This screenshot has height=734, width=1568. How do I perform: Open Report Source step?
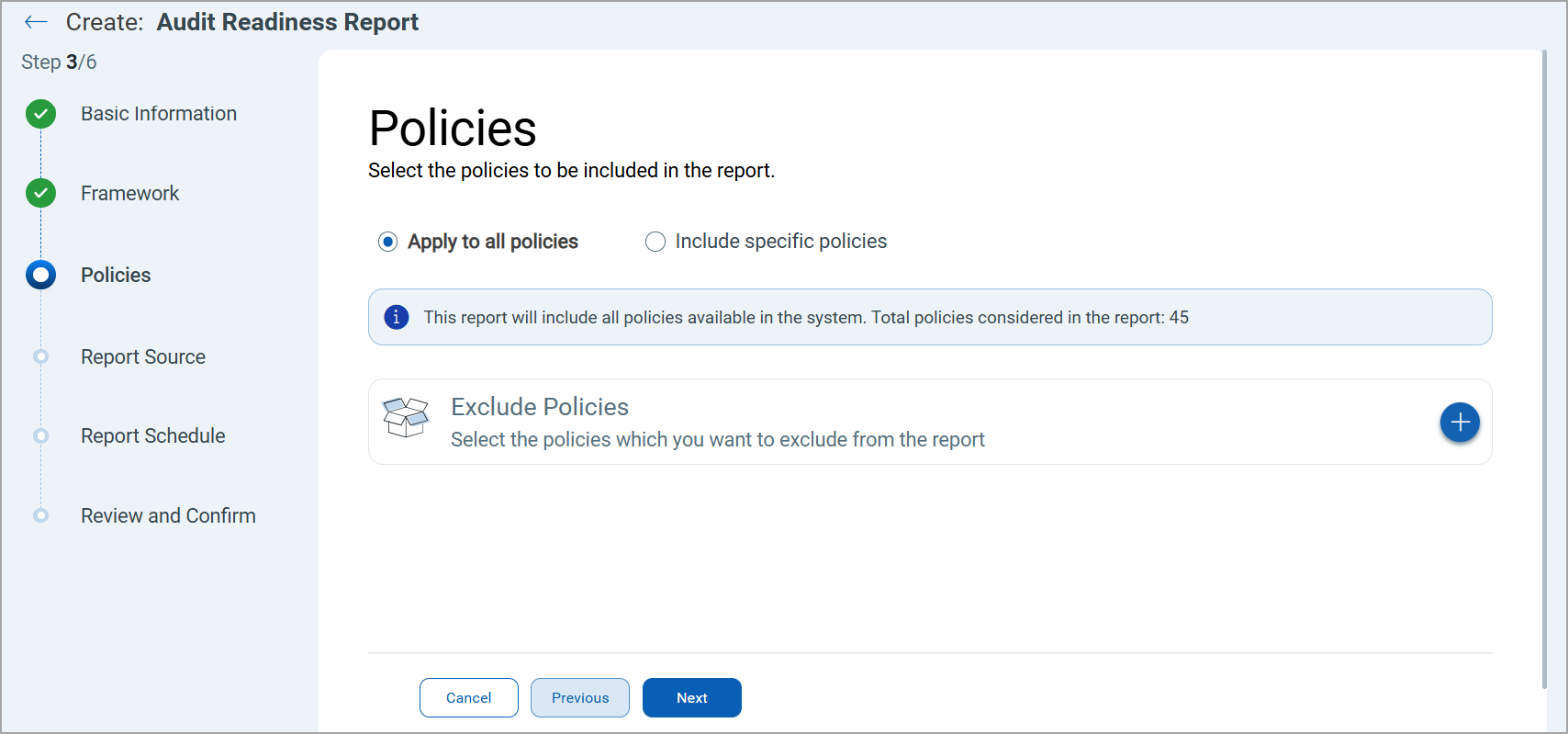tap(143, 356)
